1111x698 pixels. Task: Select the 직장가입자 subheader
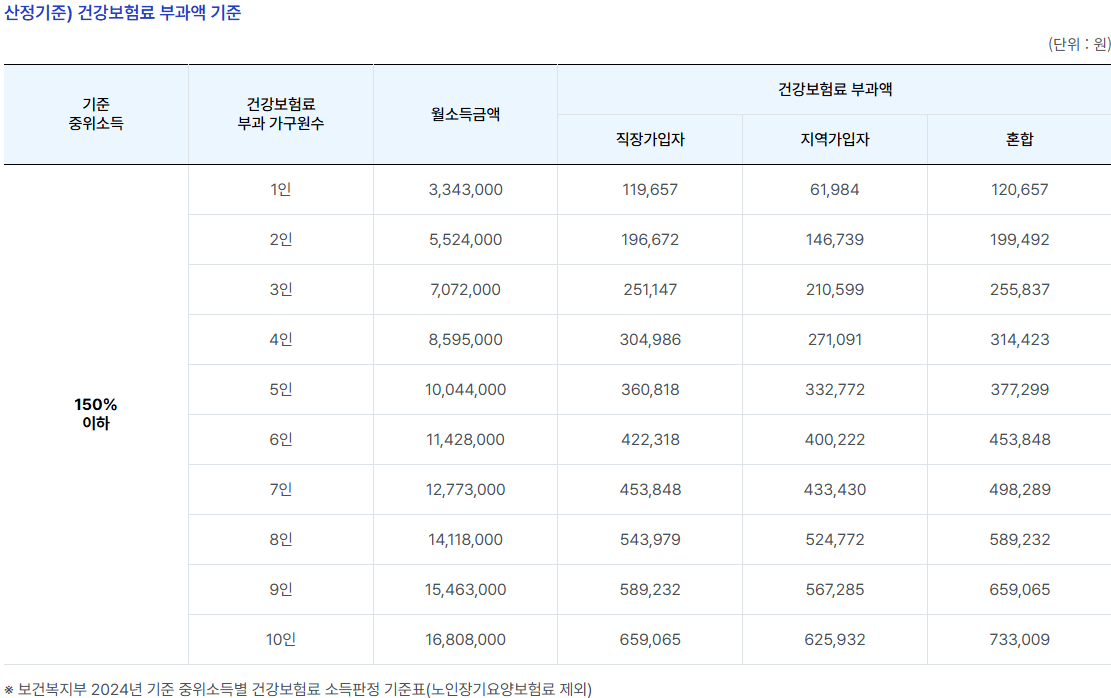(x=648, y=138)
